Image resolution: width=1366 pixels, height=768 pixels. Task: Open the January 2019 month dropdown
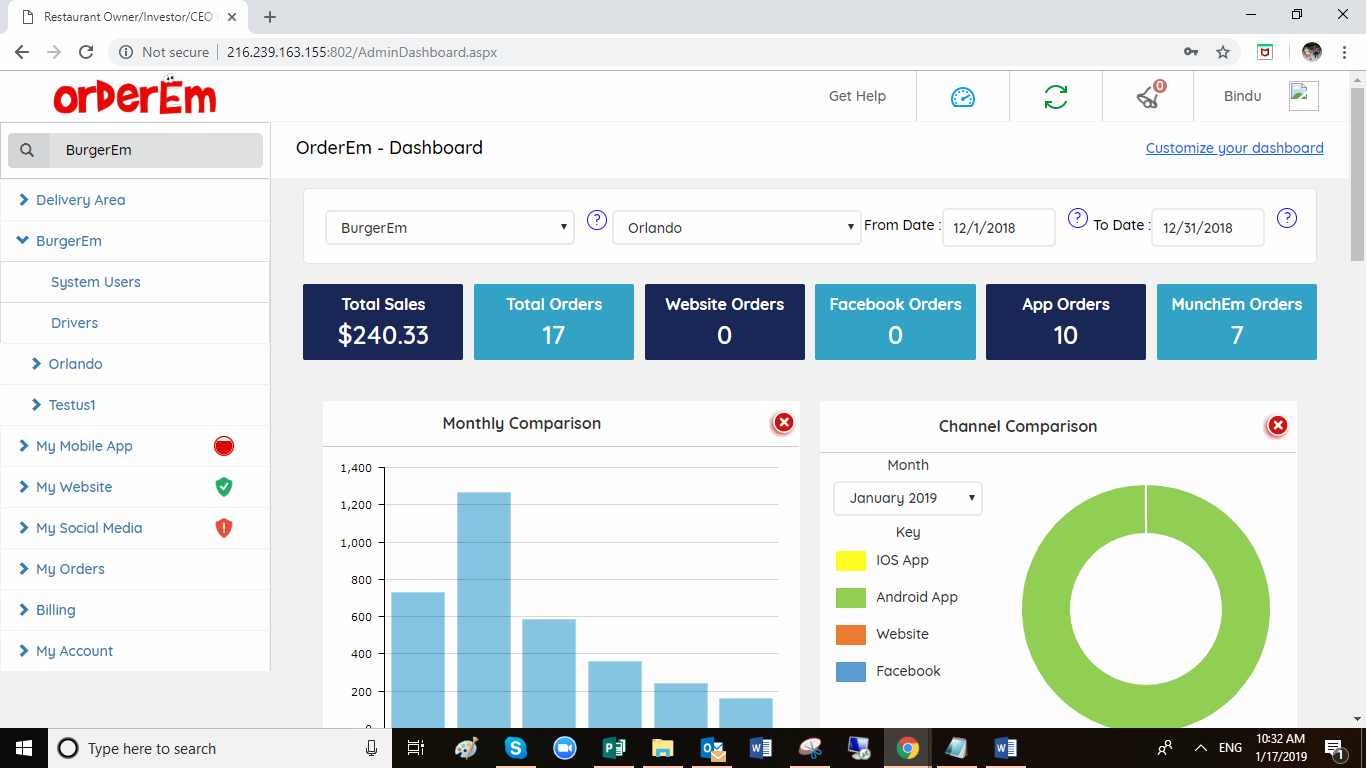click(907, 498)
